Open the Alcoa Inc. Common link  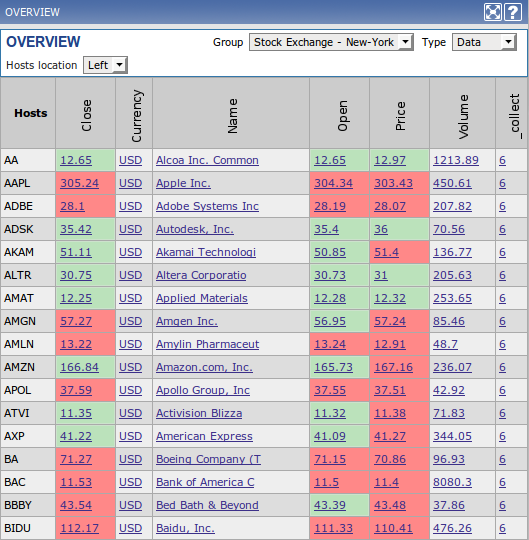pyautogui.click(x=207, y=160)
